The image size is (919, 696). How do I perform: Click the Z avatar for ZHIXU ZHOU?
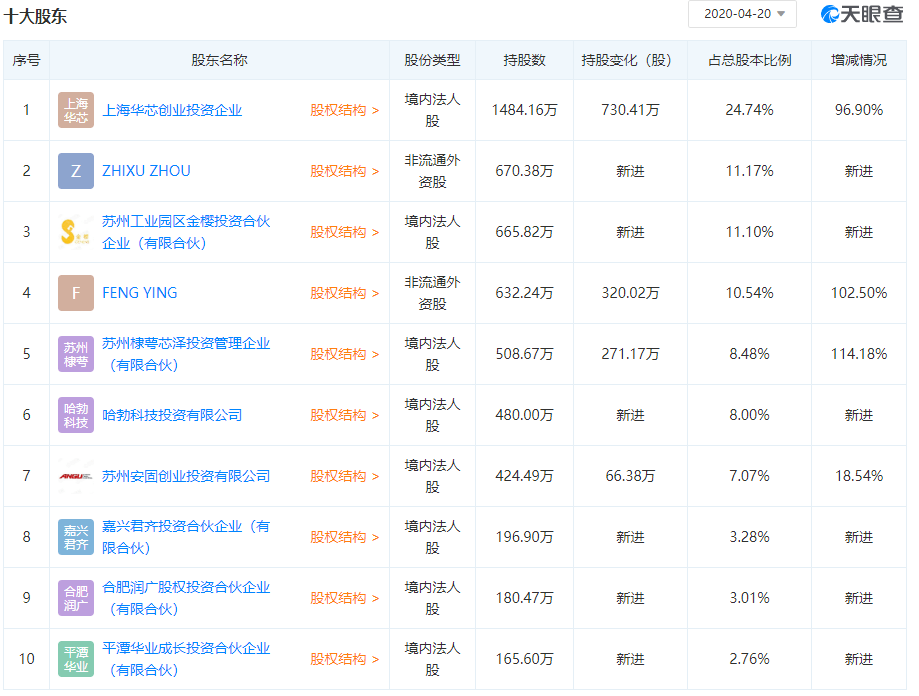click(76, 171)
